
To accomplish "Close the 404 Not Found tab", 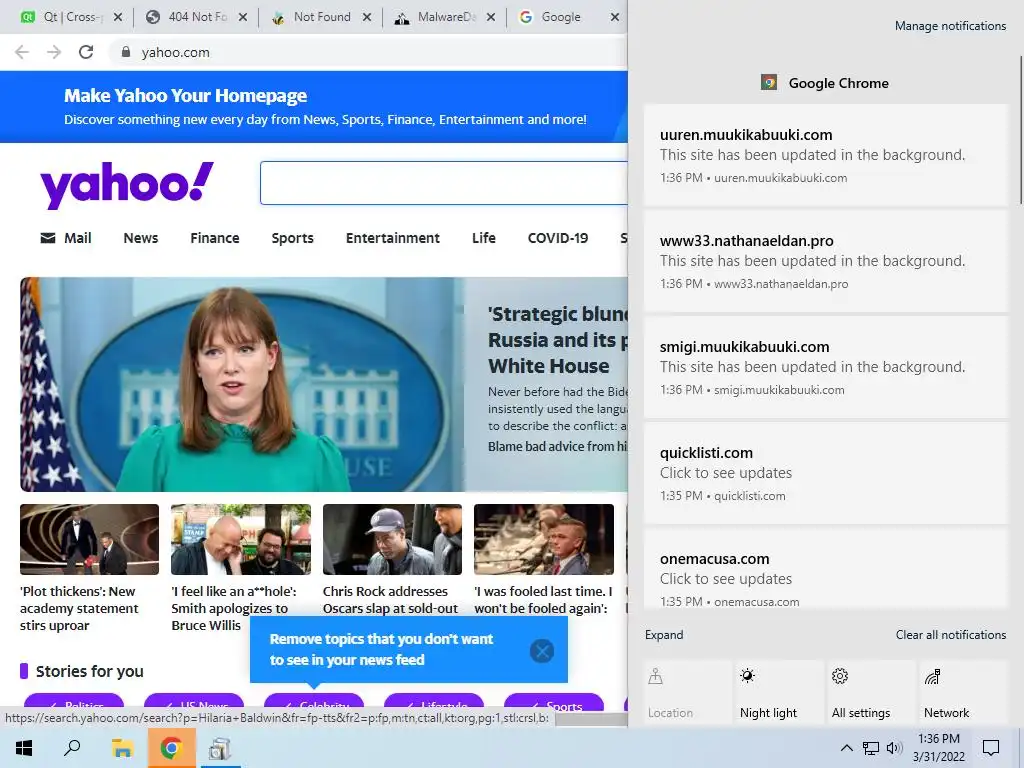I will click(243, 17).
